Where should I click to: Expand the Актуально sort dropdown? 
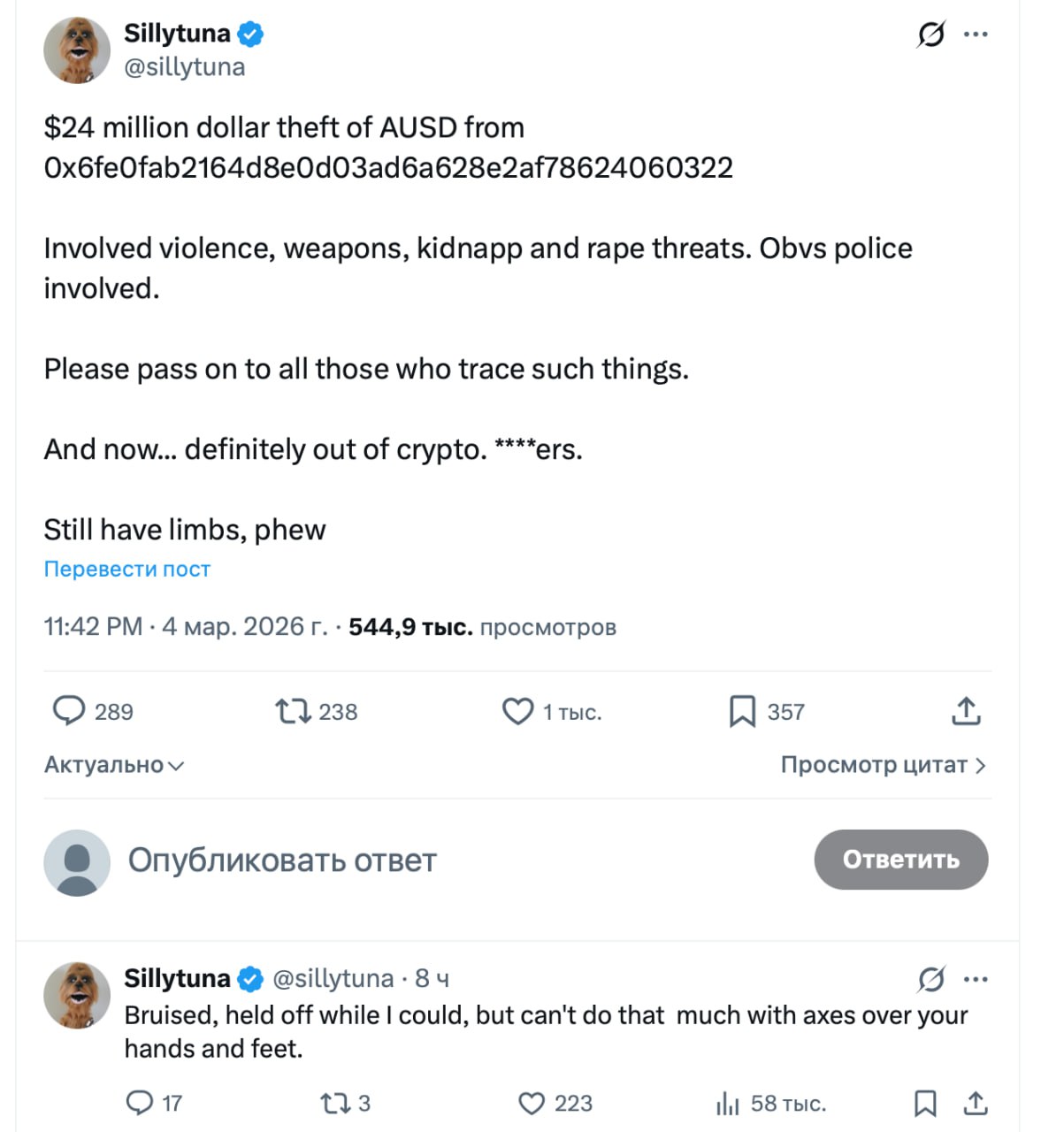[x=114, y=765]
